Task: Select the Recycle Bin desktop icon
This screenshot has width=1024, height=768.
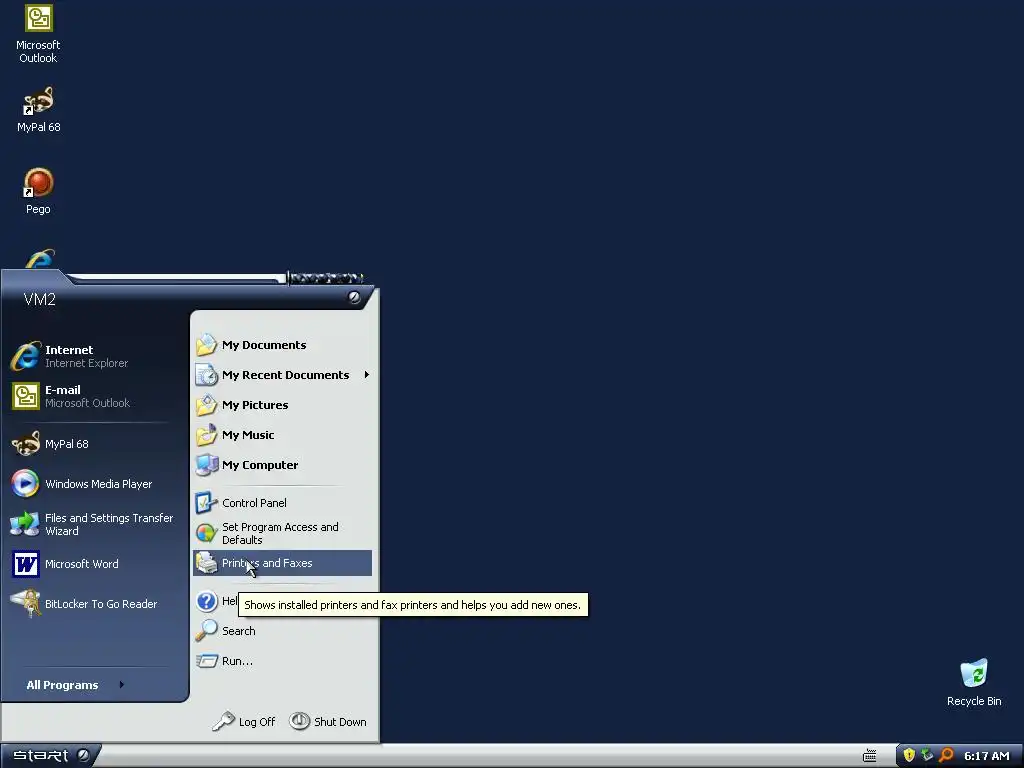Action: (x=974, y=682)
